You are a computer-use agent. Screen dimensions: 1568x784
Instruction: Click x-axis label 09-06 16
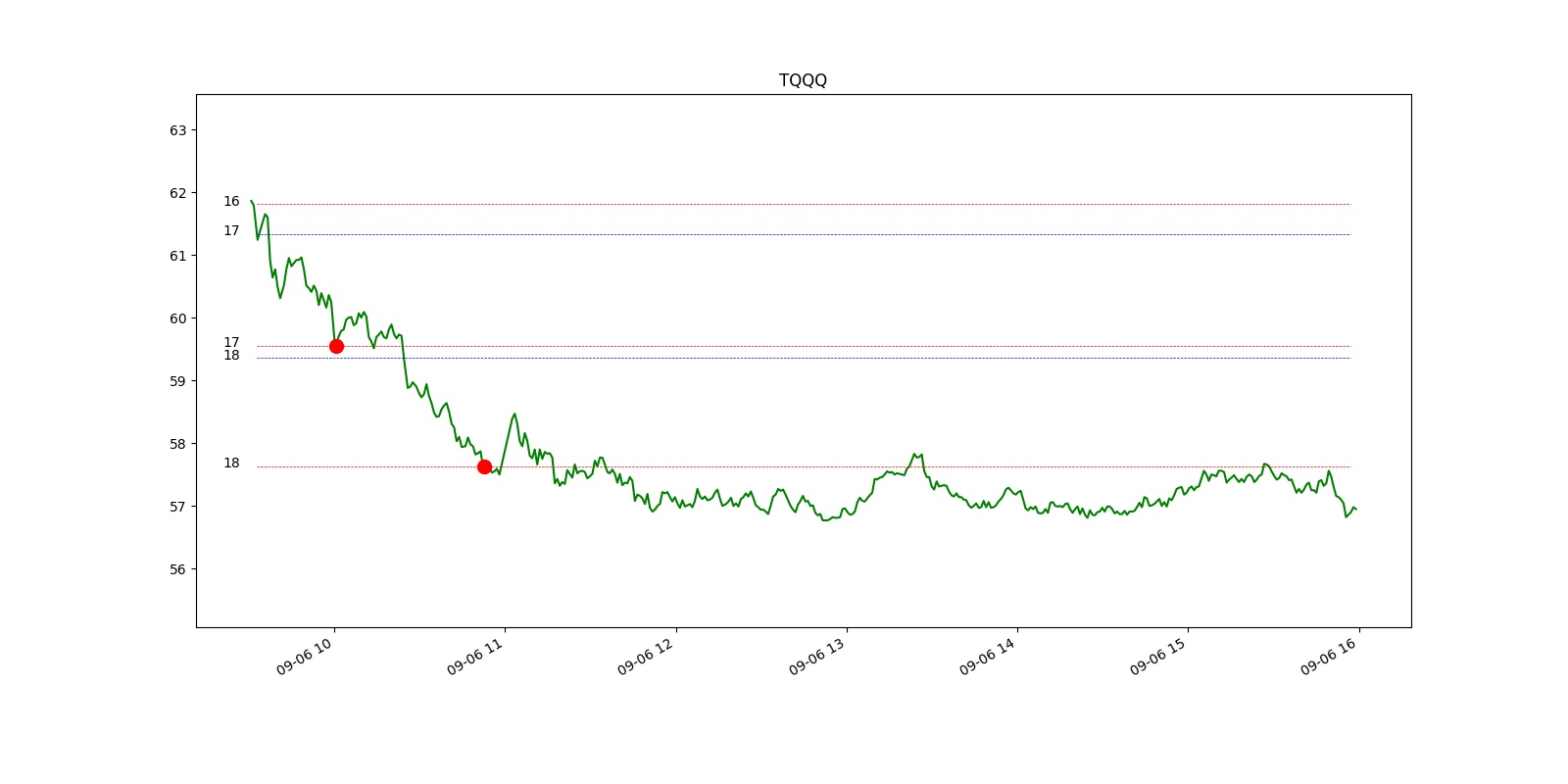1329,656
